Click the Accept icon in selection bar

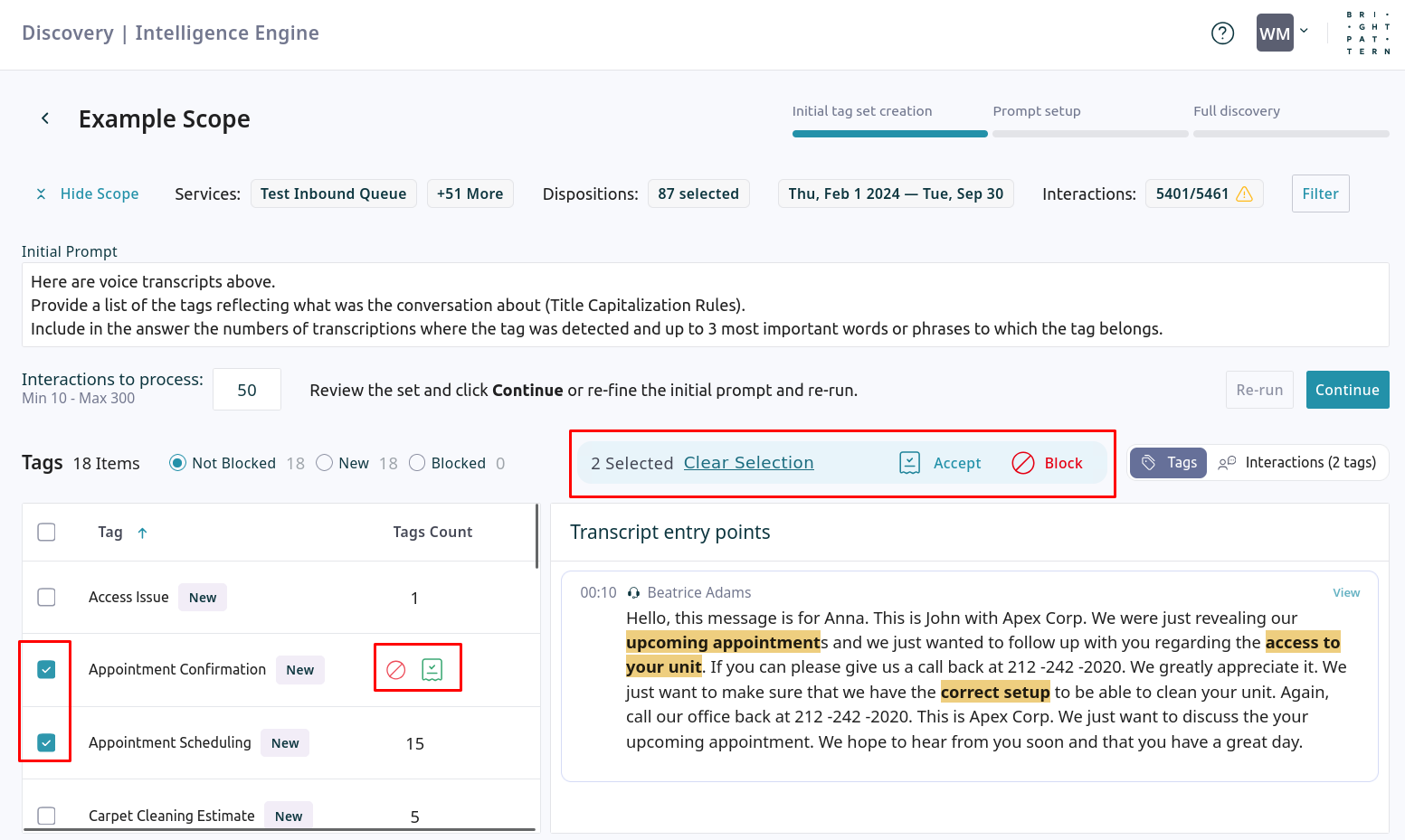tap(910, 463)
